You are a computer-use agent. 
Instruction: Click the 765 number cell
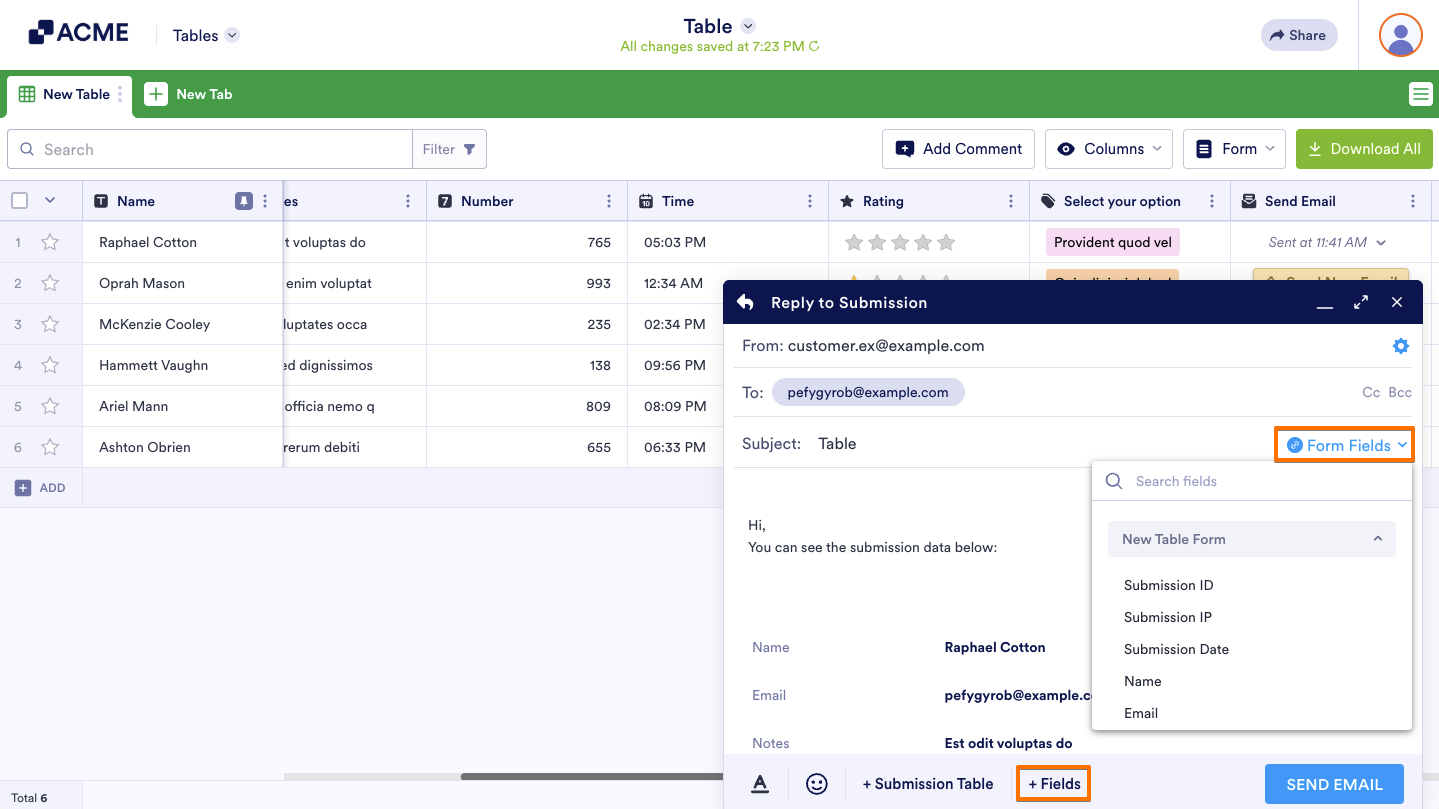point(527,242)
